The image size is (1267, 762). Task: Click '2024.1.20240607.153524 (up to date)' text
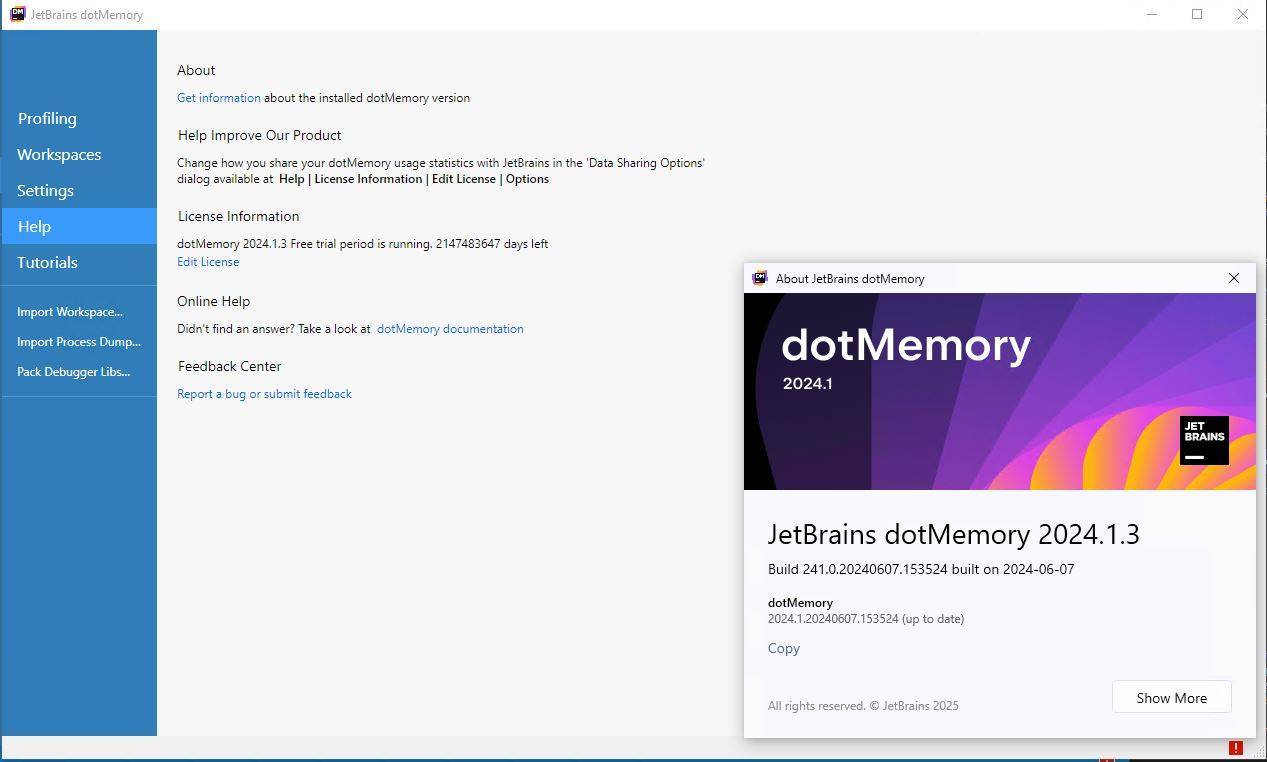point(866,619)
